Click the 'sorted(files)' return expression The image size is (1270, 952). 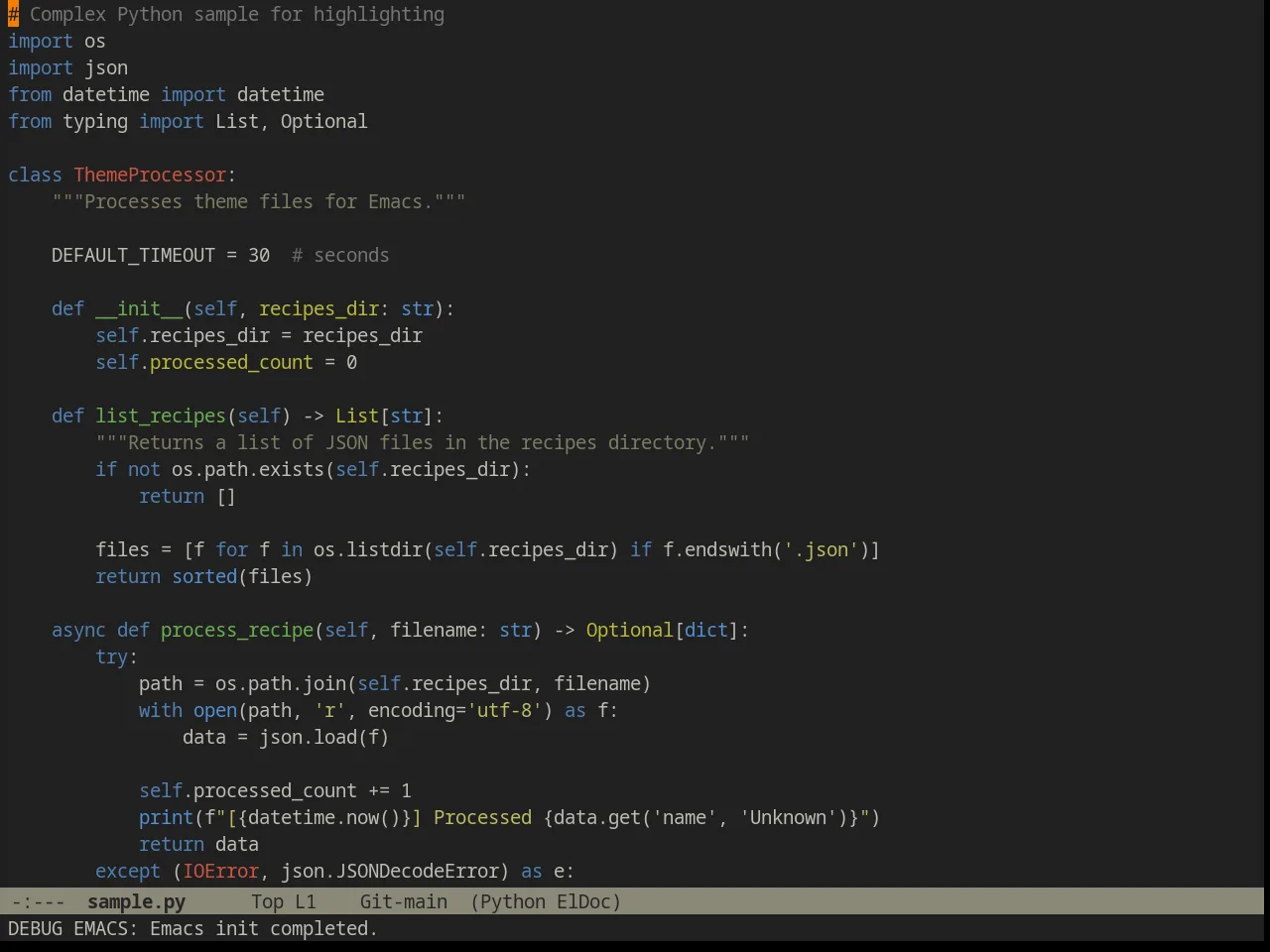click(x=242, y=576)
